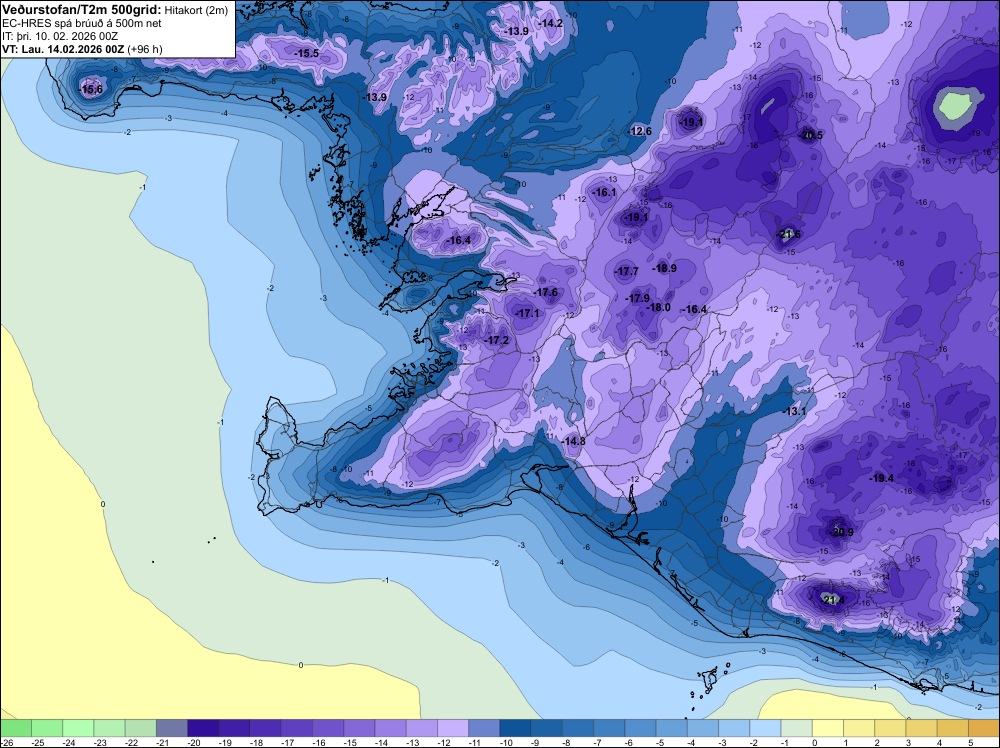The height and width of the screenshot is (748, 1000).
Task: Click the '-16.1' temperature label on map
Action: click(604, 193)
